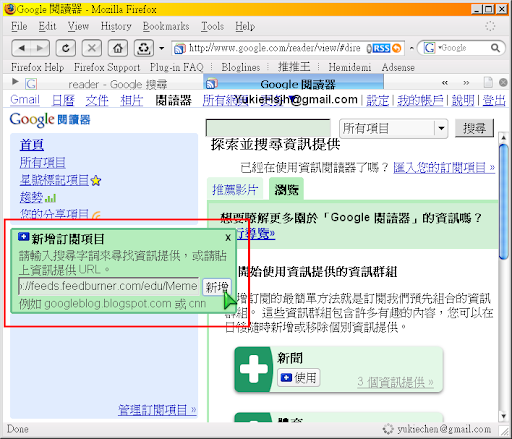Go to the Home page icon
The height and width of the screenshot is (439, 512).
pyautogui.click(x=118, y=48)
